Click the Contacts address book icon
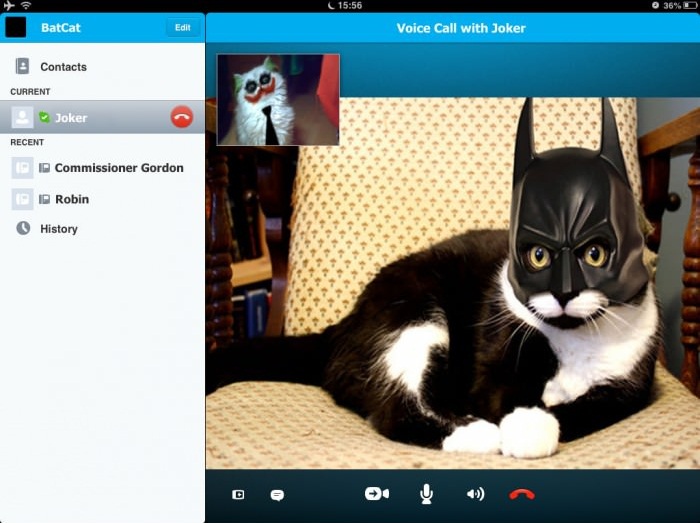The width and height of the screenshot is (700, 523). (x=22, y=66)
